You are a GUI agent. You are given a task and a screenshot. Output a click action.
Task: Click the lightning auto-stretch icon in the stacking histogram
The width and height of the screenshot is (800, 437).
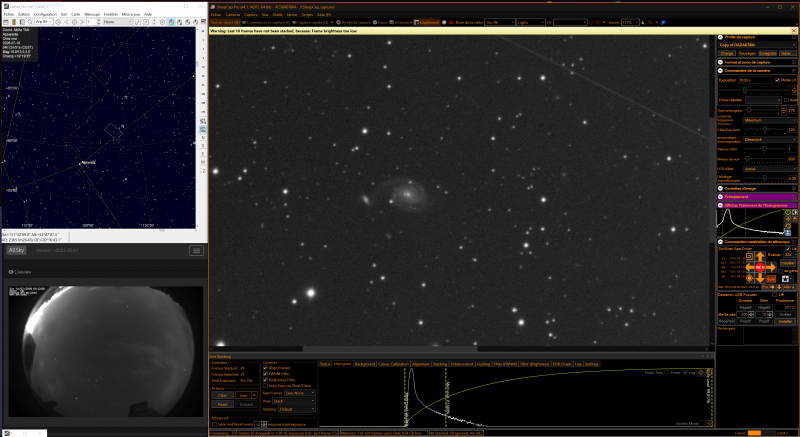click(701, 373)
